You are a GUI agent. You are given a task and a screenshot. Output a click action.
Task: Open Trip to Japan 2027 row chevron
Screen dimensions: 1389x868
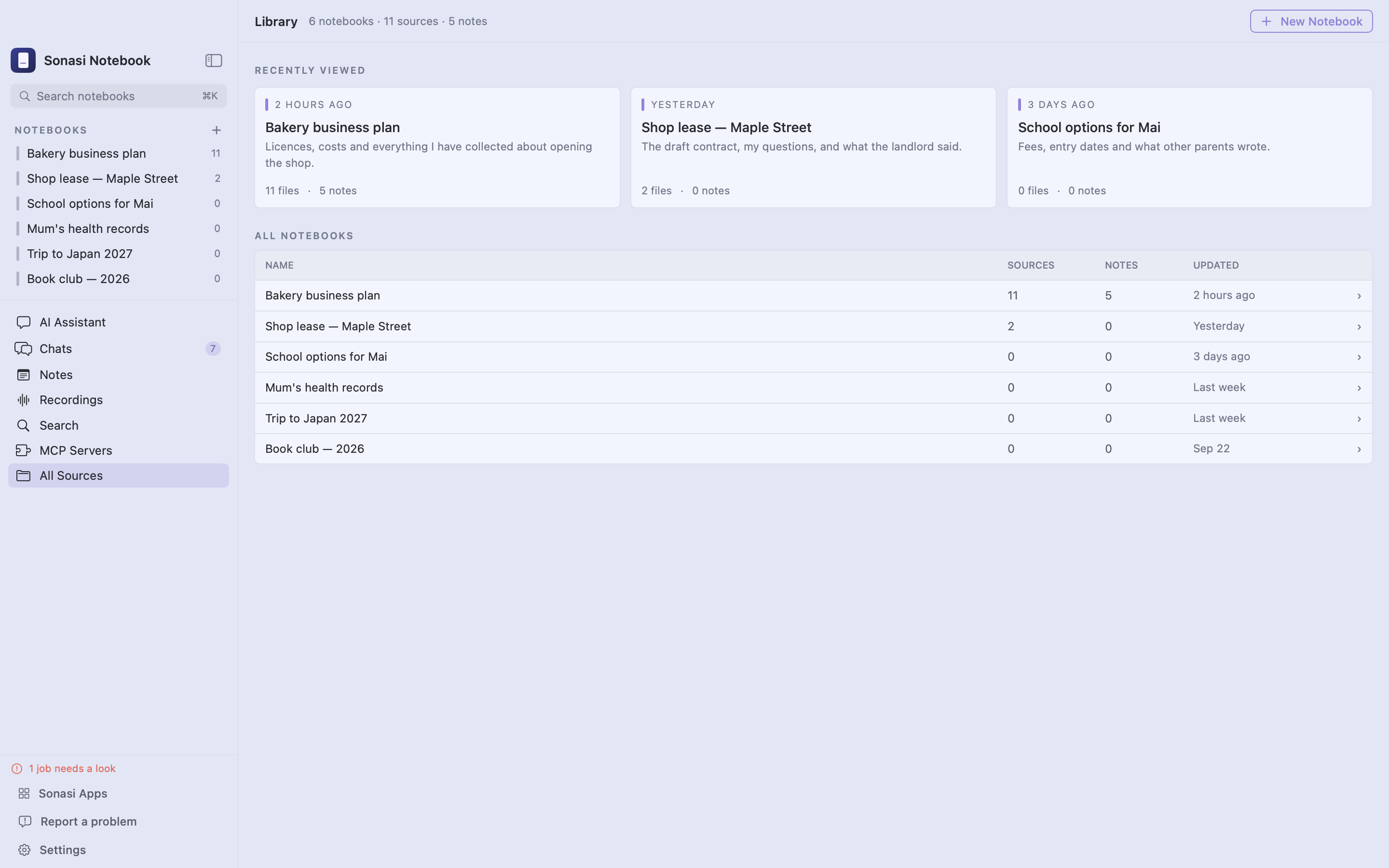pyautogui.click(x=1359, y=419)
